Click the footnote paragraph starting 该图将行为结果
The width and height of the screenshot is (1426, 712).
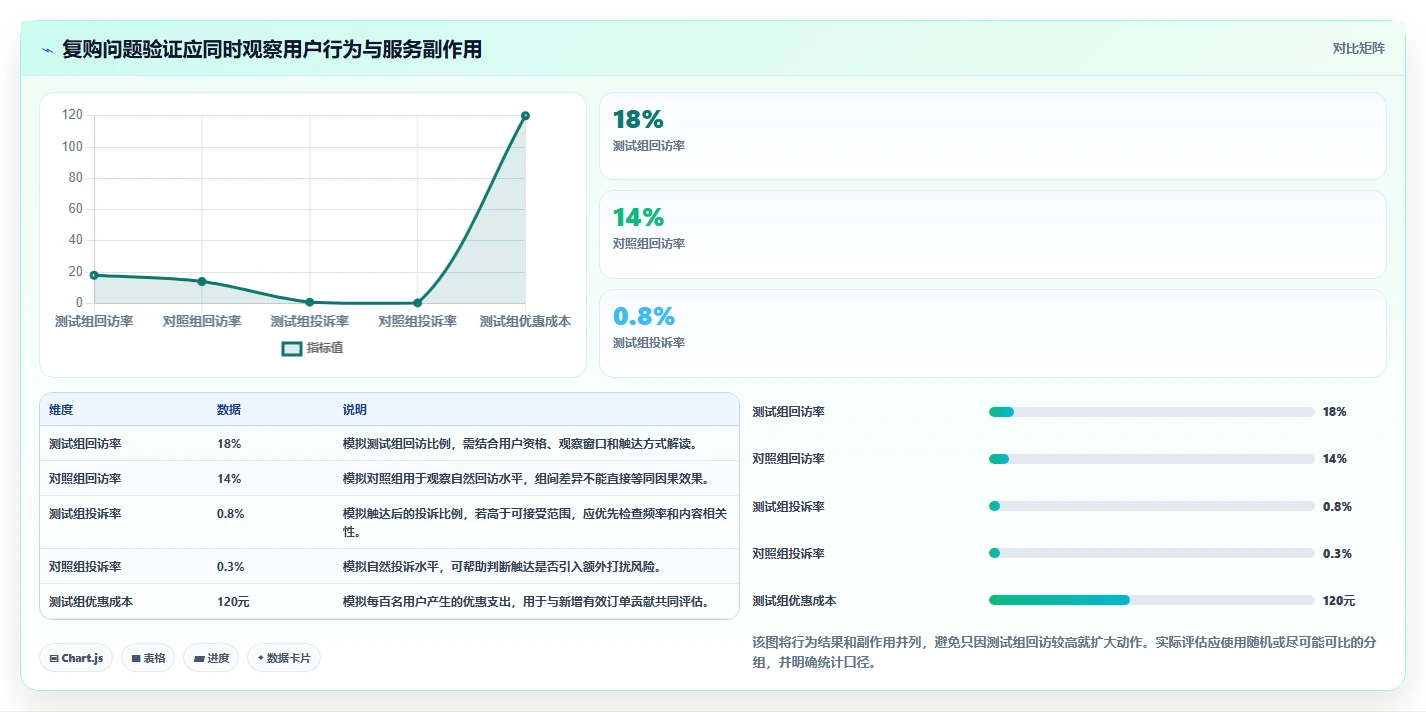[1064, 652]
